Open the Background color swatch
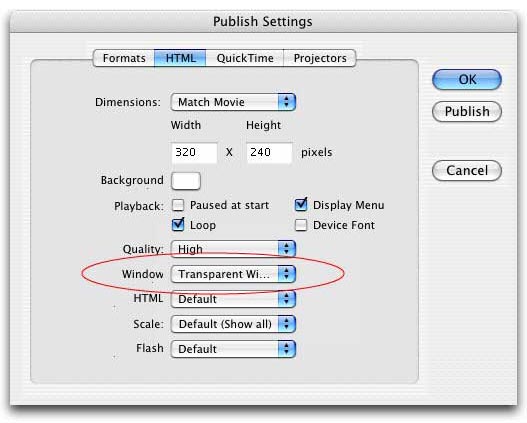Viewport: 527px width, 423px height. pos(186,181)
